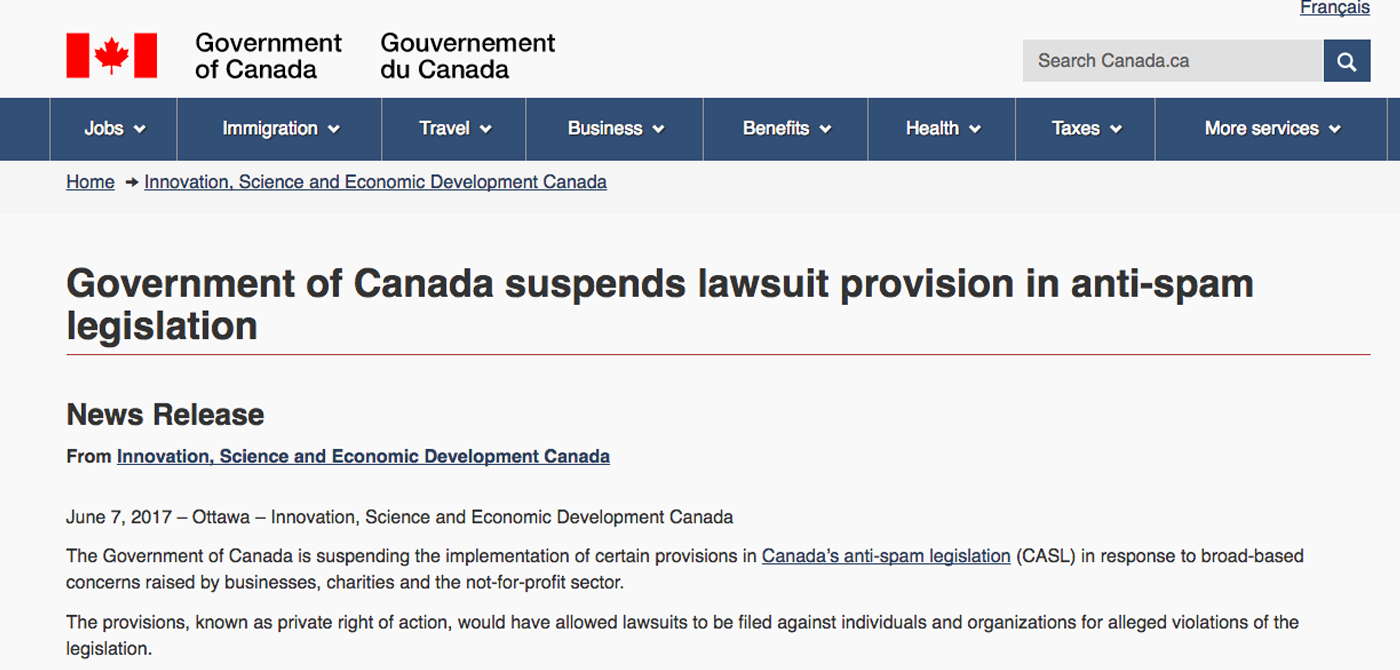This screenshot has height=670, width=1400.
Task: Expand the Travel menu
Action: click(x=454, y=129)
